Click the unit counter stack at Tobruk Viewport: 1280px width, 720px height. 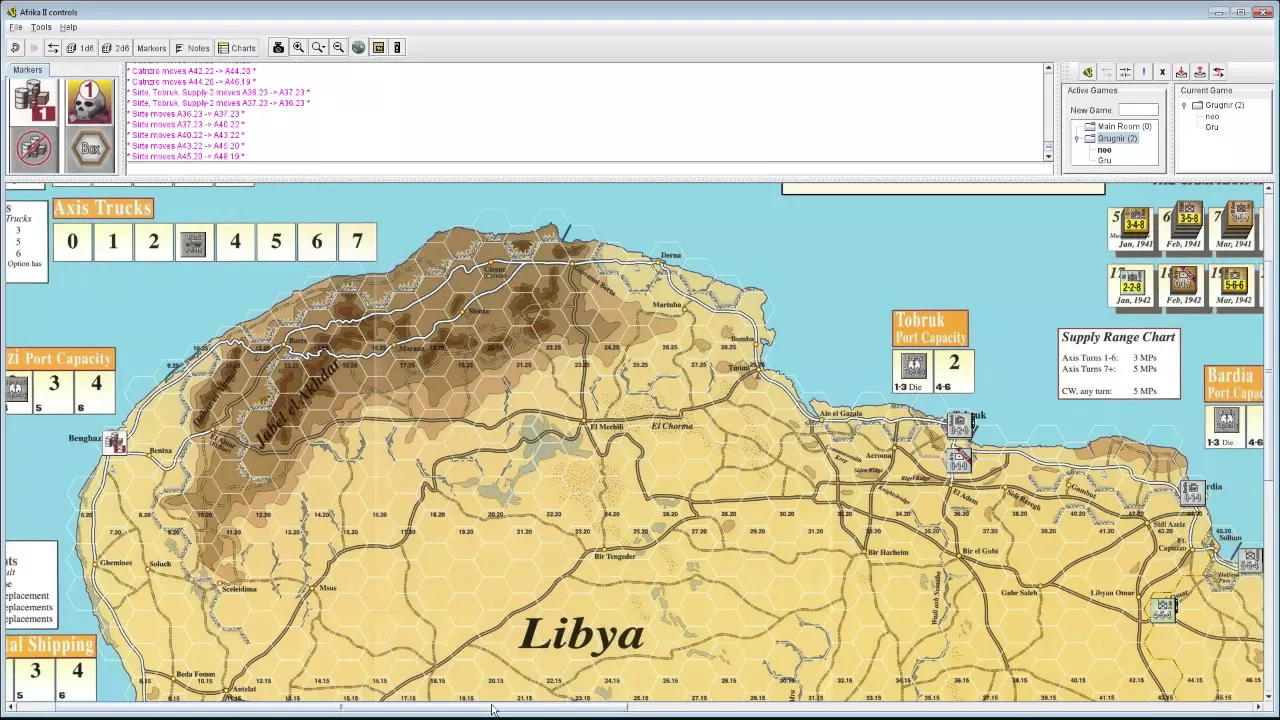(x=958, y=427)
